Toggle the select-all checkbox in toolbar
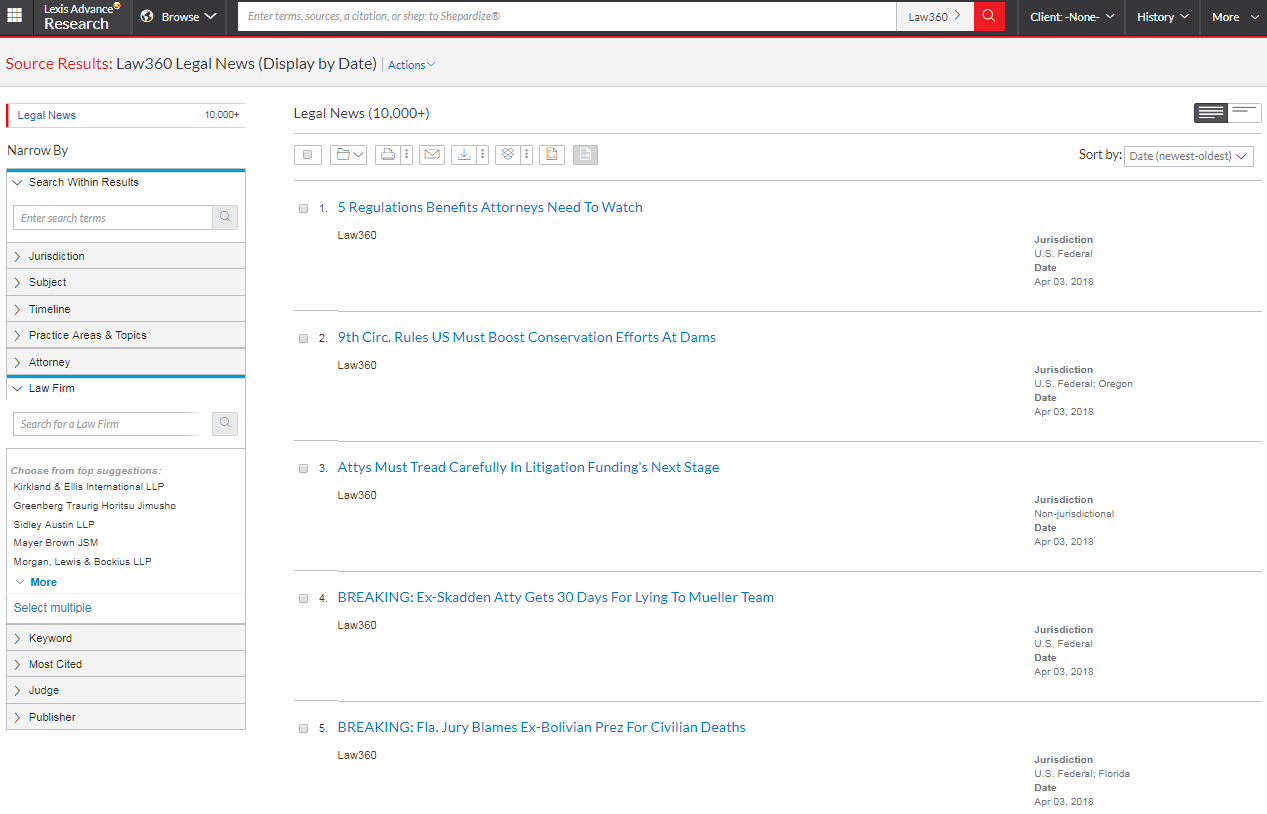Image resolution: width=1267 pixels, height=814 pixels. tap(308, 154)
